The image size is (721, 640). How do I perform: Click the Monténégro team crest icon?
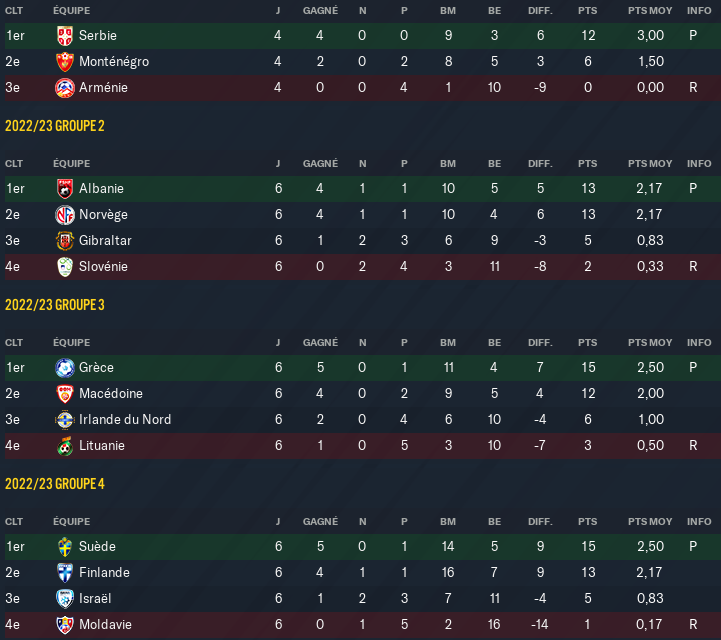[x=64, y=62]
